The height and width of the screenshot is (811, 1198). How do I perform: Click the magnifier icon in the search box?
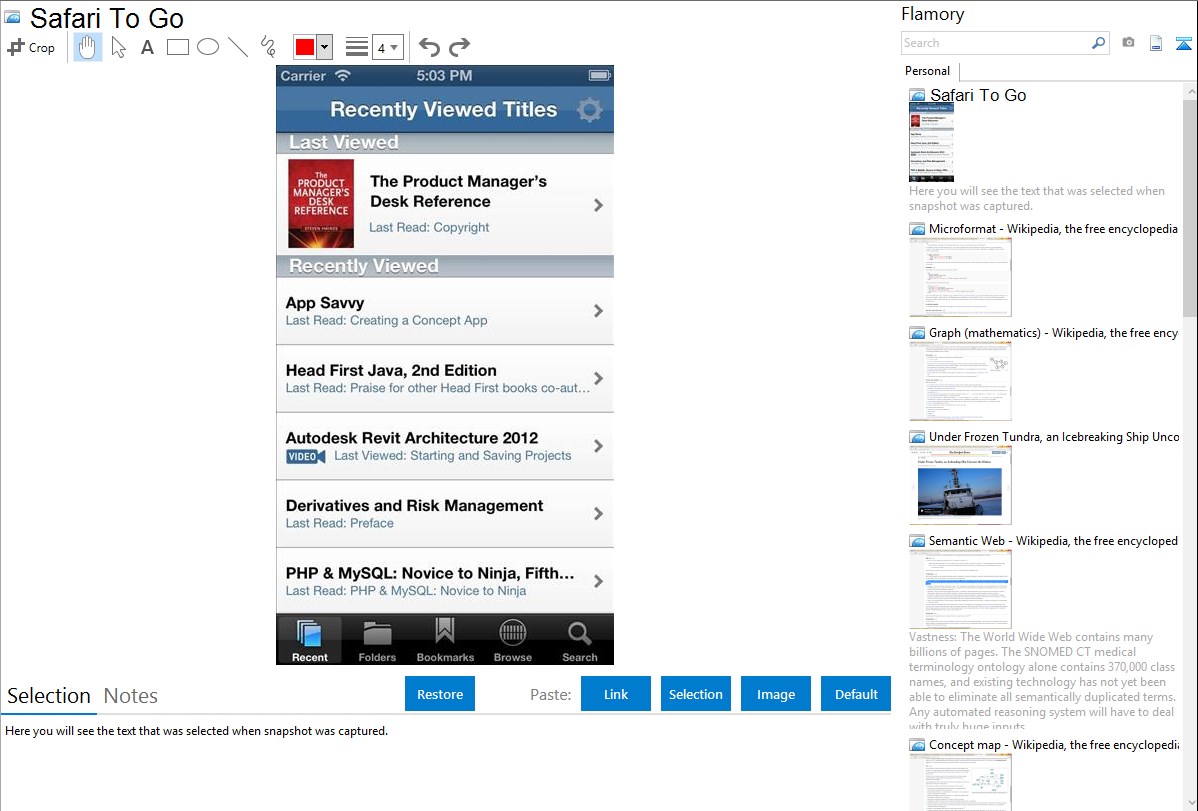[1099, 43]
